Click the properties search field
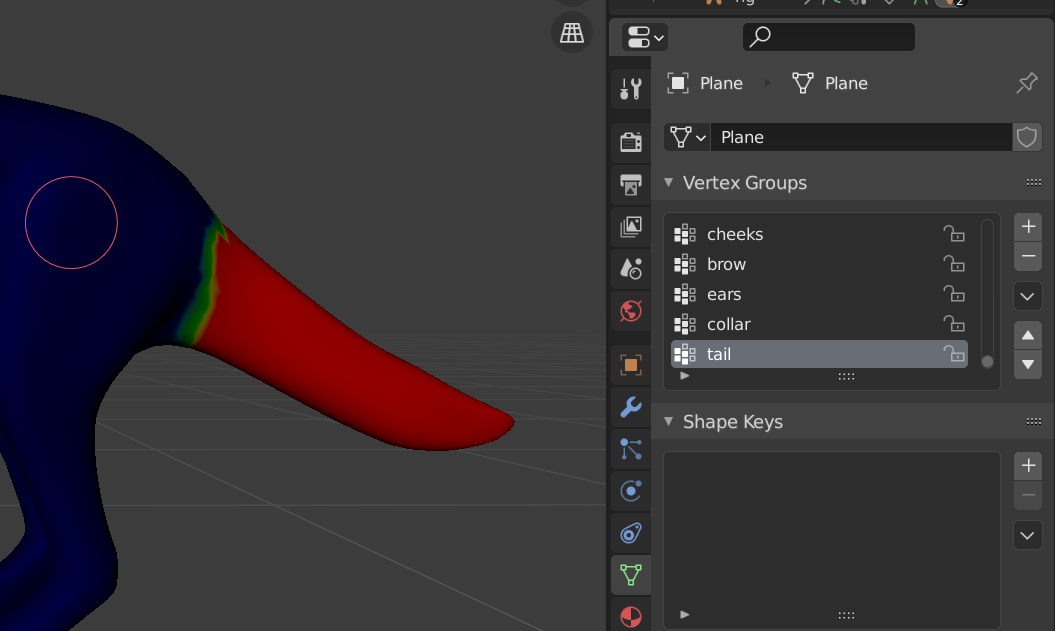This screenshot has width=1055, height=631. (x=828, y=37)
